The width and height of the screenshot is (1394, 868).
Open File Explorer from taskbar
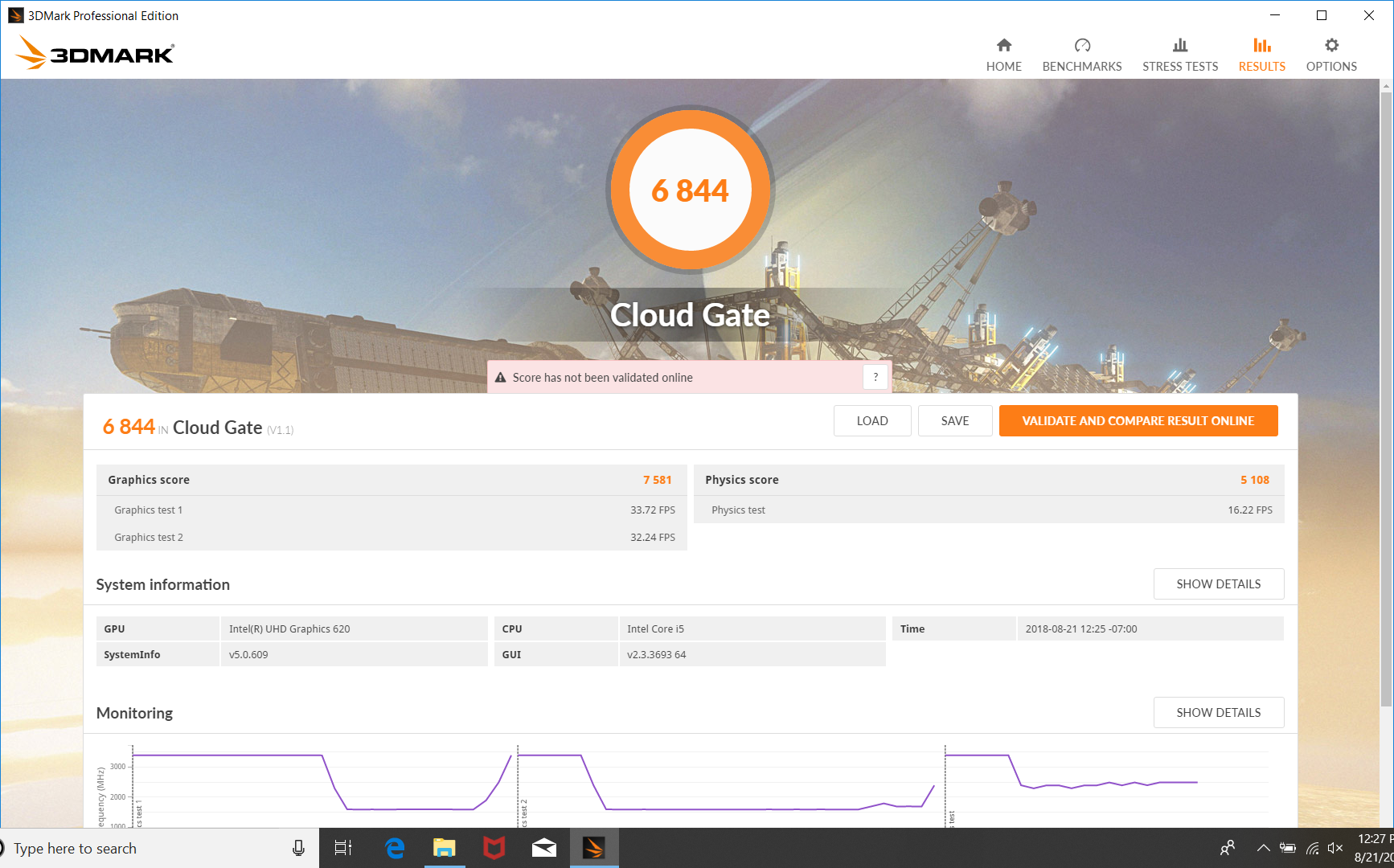tap(444, 848)
